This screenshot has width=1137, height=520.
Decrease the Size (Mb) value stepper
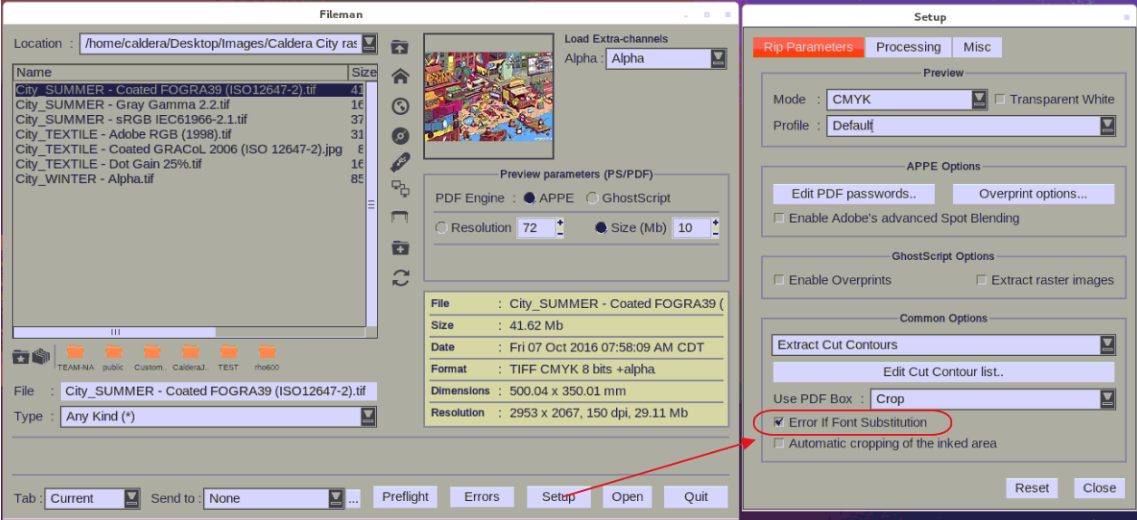[x=716, y=233]
